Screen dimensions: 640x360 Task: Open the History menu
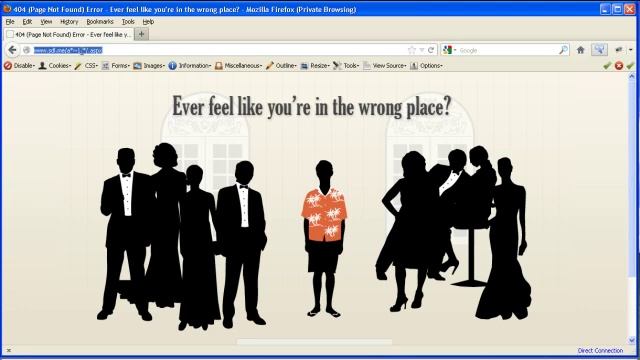point(69,22)
